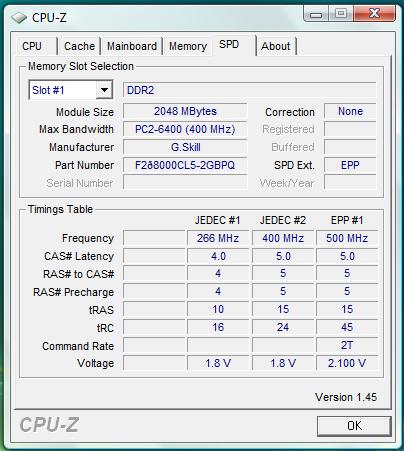Click the EPP #1 500 MHz frequency cell
This screenshot has width=404, height=451.
347,238
